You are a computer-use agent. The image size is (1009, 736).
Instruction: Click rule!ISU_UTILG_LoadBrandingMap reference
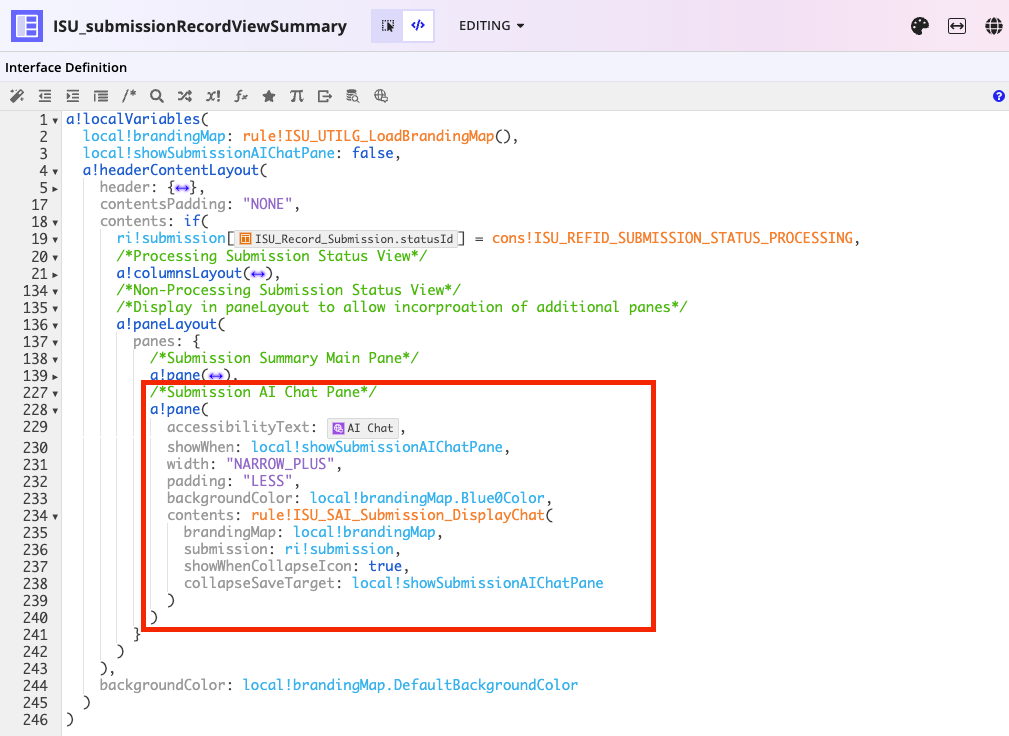coord(368,136)
